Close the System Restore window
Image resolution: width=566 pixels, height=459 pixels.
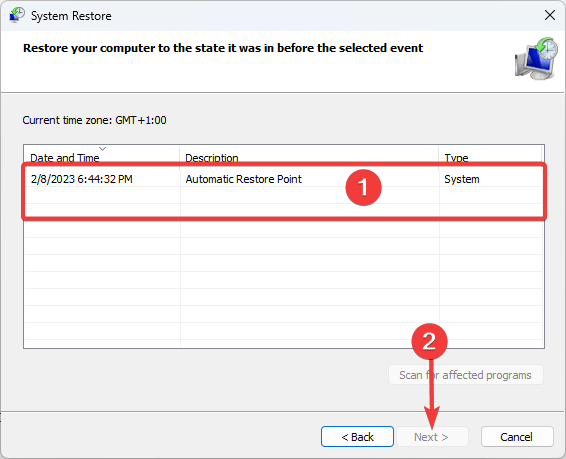(550, 15)
